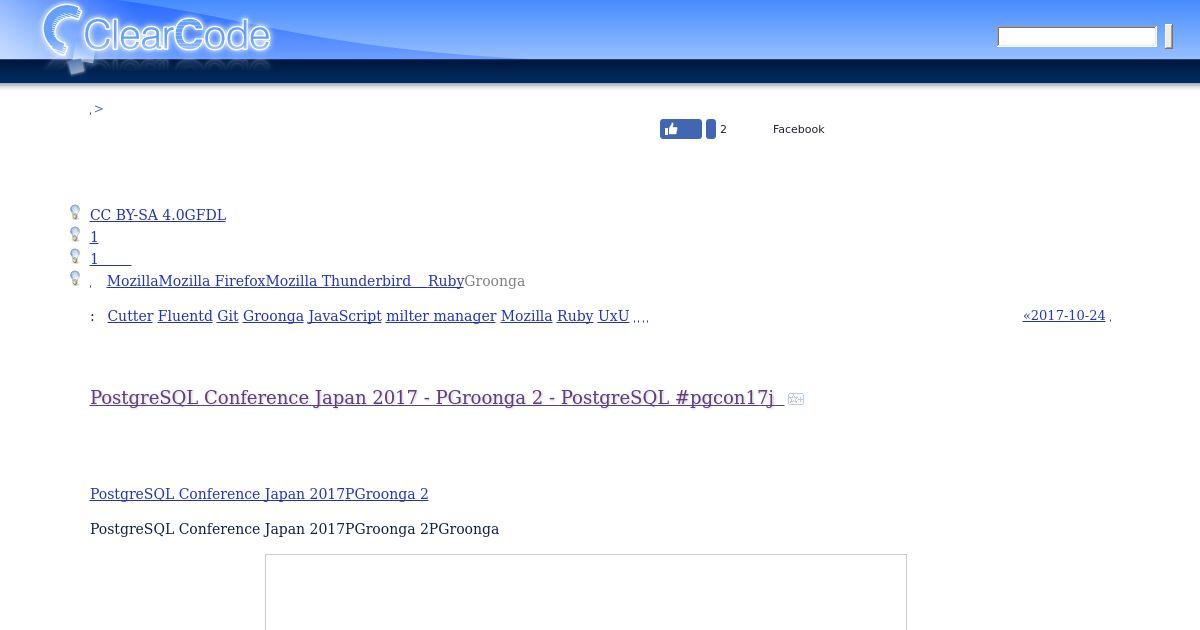The image size is (1200, 630).
Task: Click the gray 'Groonga' text after Ruby
Action: [x=495, y=281]
